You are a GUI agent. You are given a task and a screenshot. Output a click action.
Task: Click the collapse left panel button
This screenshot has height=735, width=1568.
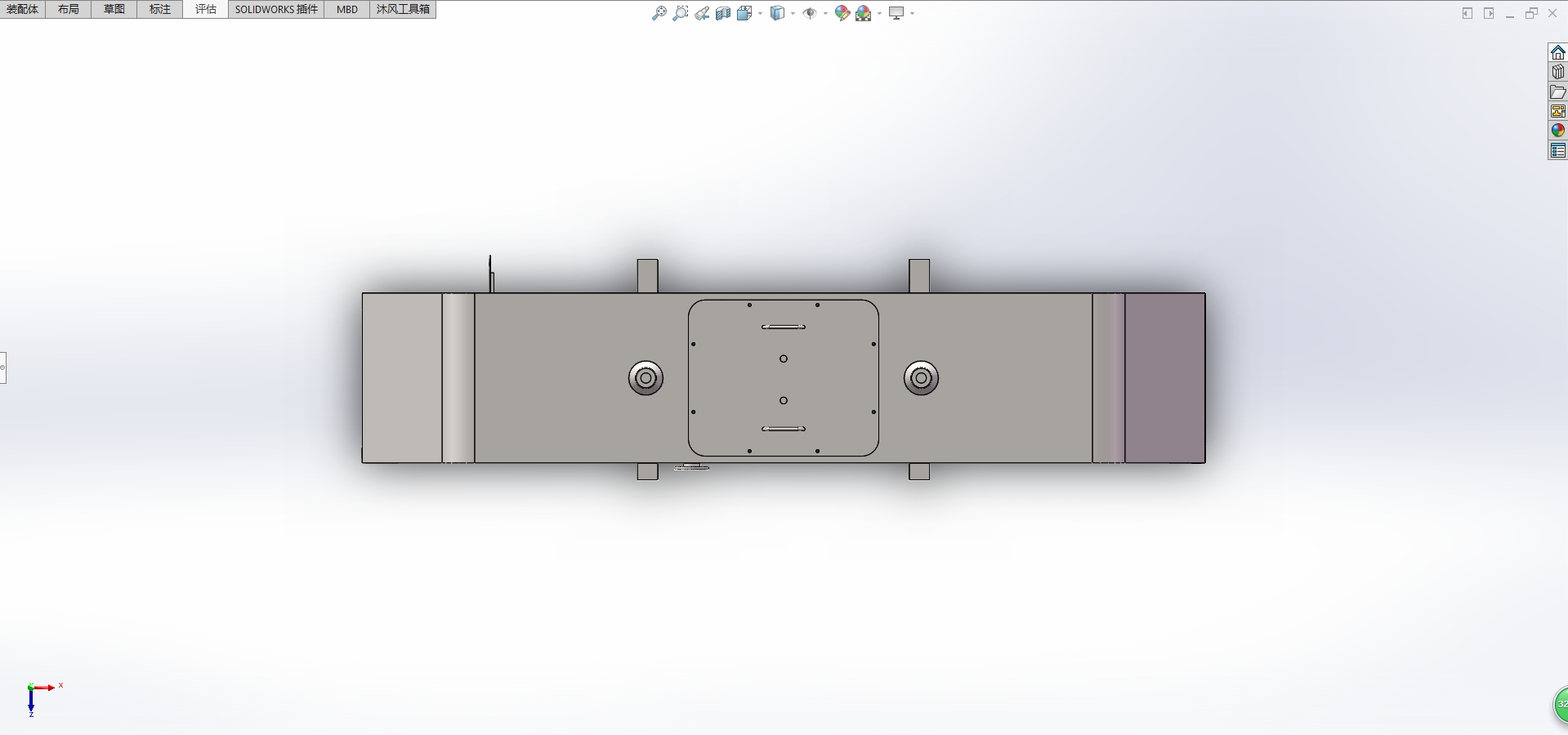click(x=1467, y=13)
